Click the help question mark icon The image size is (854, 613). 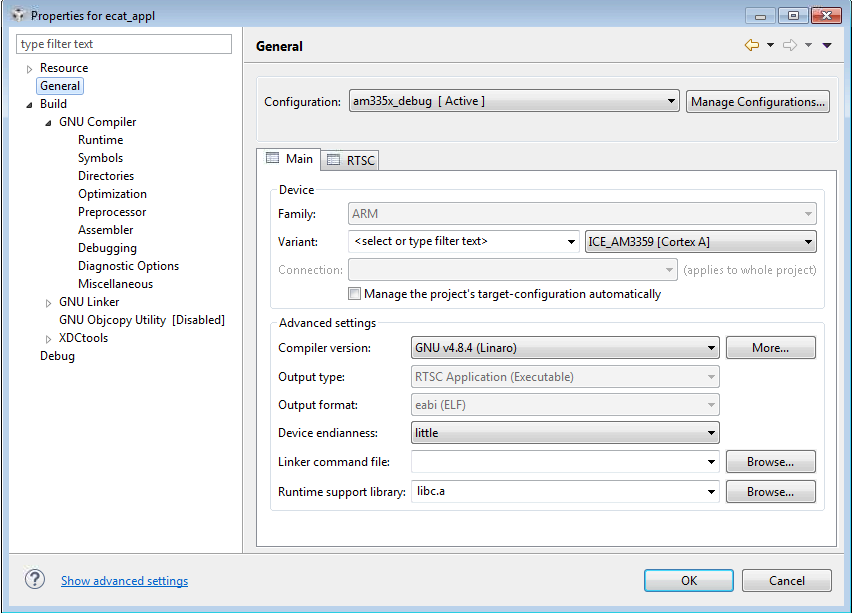click(35, 580)
